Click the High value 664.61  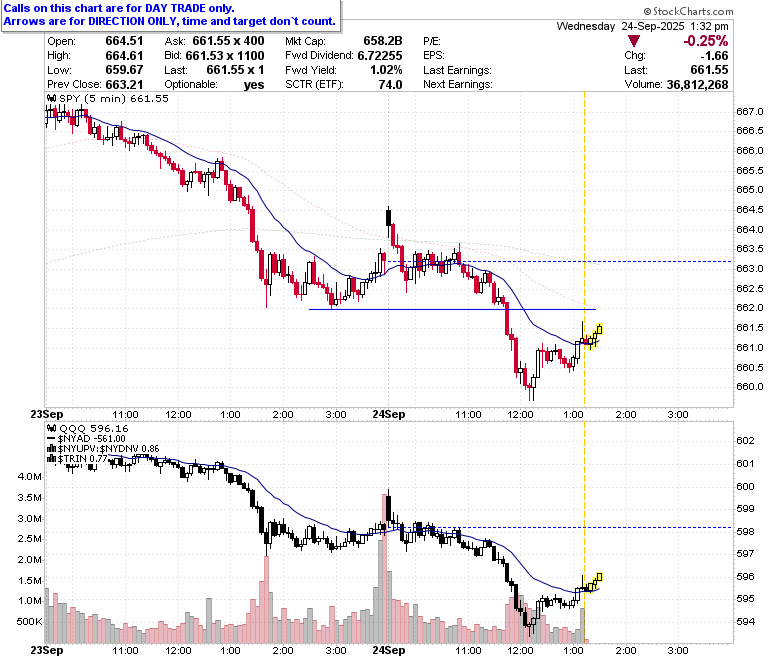point(124,56)
